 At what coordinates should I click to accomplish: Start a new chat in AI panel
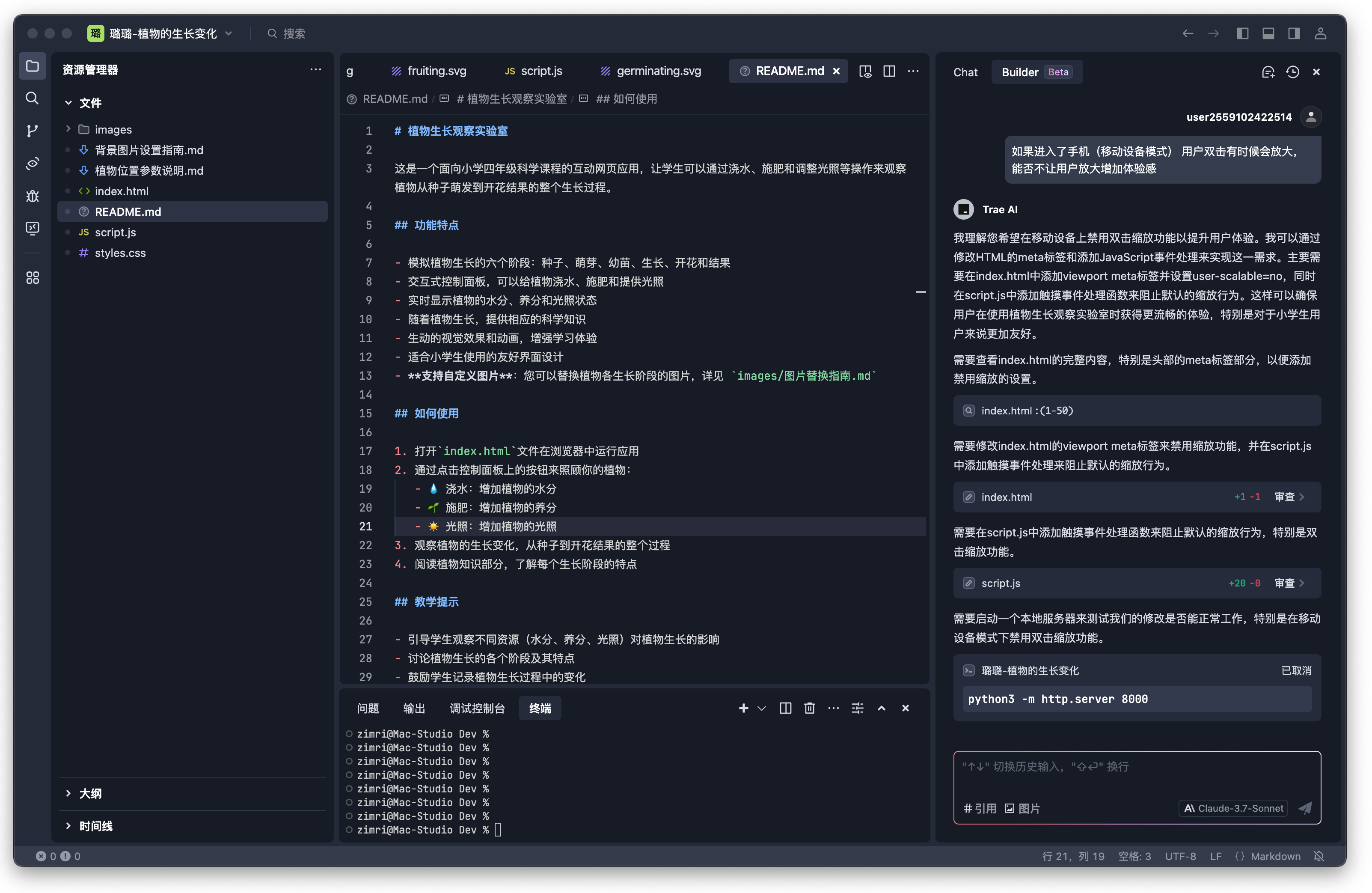[x=1268, y=72]
